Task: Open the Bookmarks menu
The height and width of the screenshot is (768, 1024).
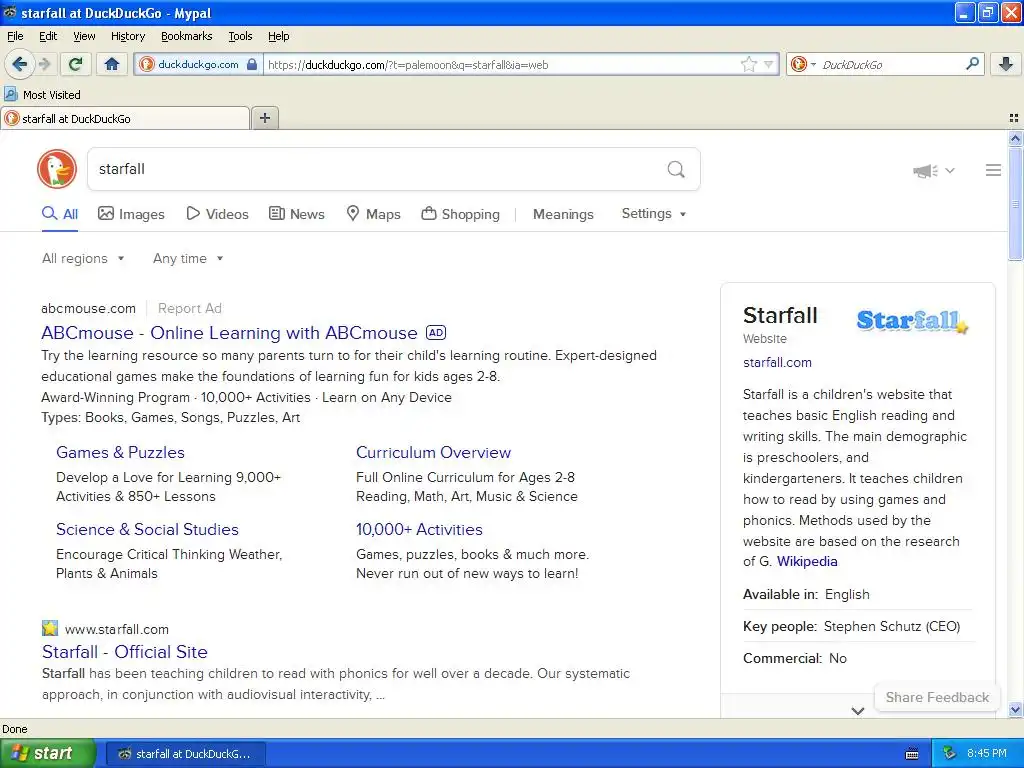Action: pos(186,36)
